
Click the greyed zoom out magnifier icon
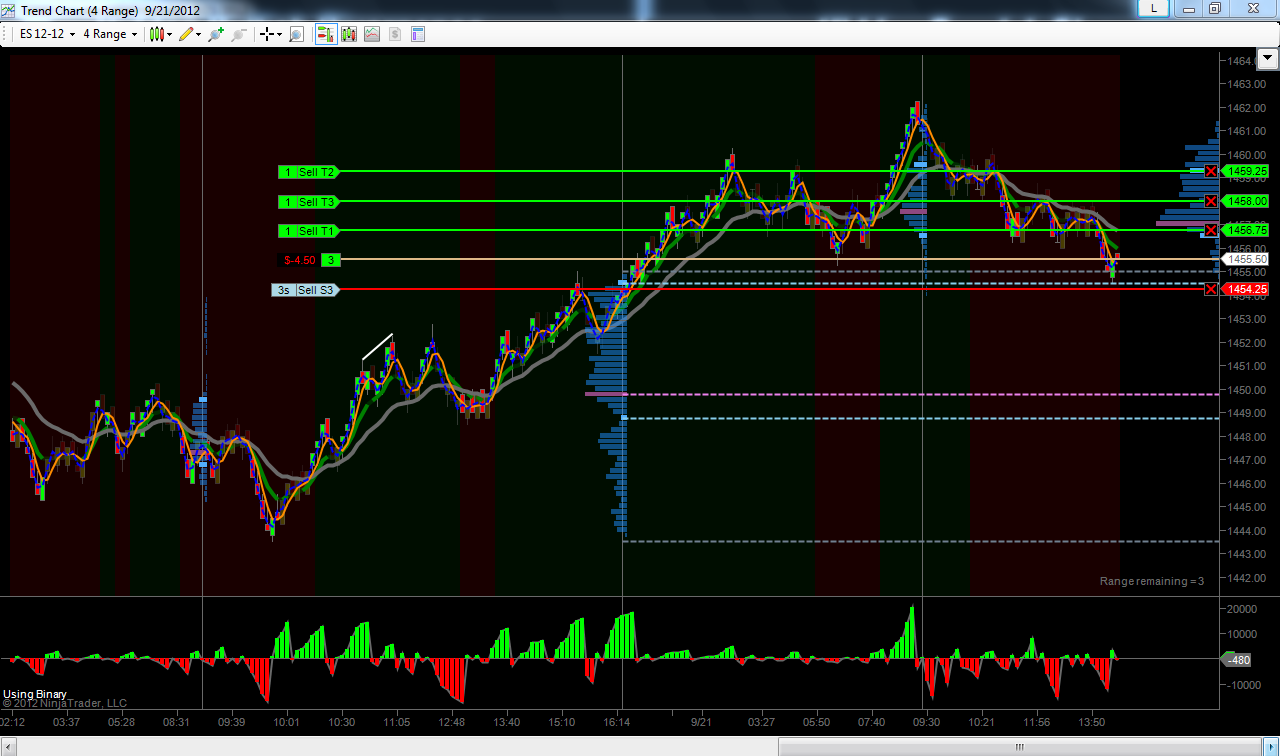click(238, 34)
